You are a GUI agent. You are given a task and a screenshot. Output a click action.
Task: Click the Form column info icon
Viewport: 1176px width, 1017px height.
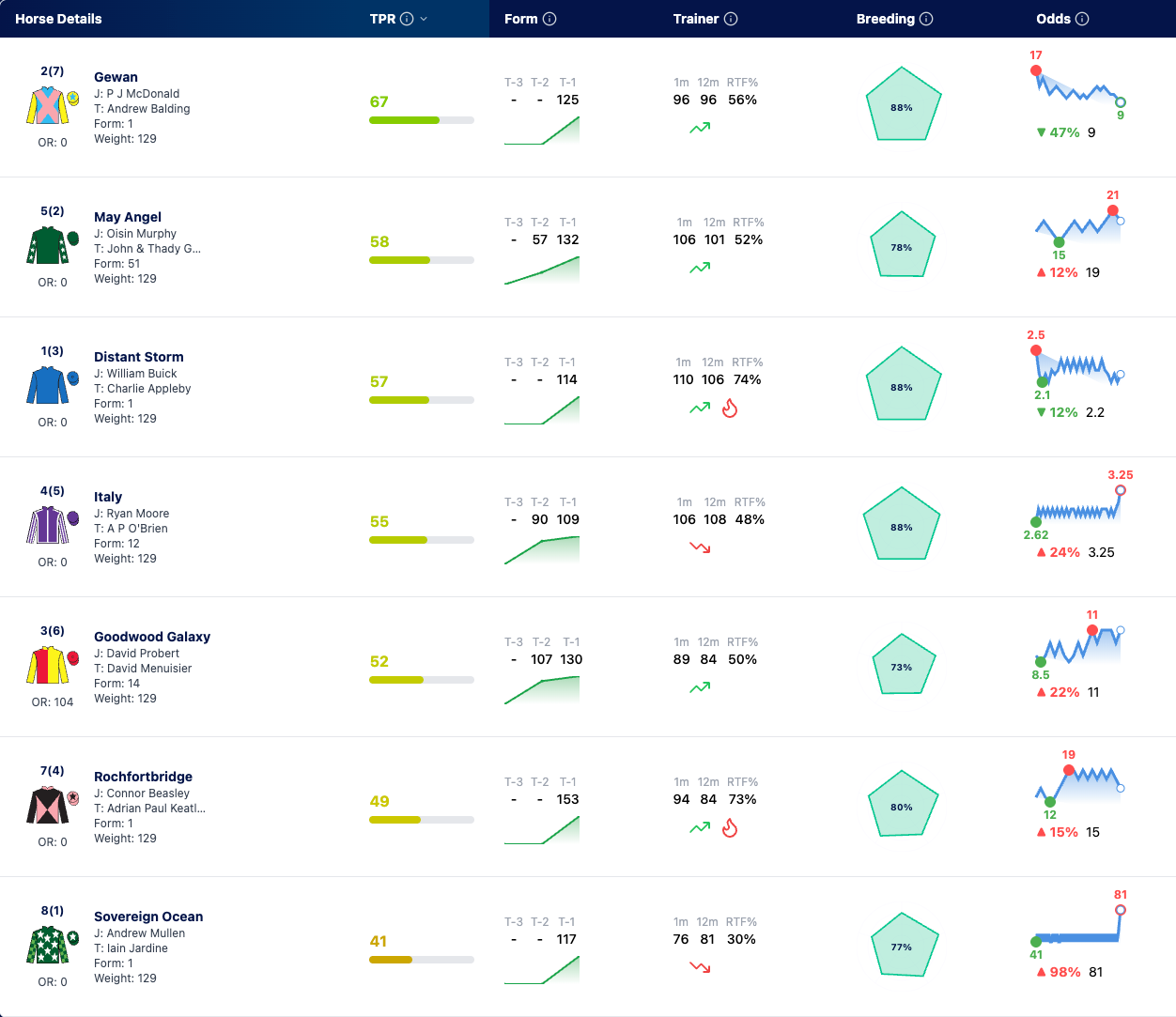549,19
